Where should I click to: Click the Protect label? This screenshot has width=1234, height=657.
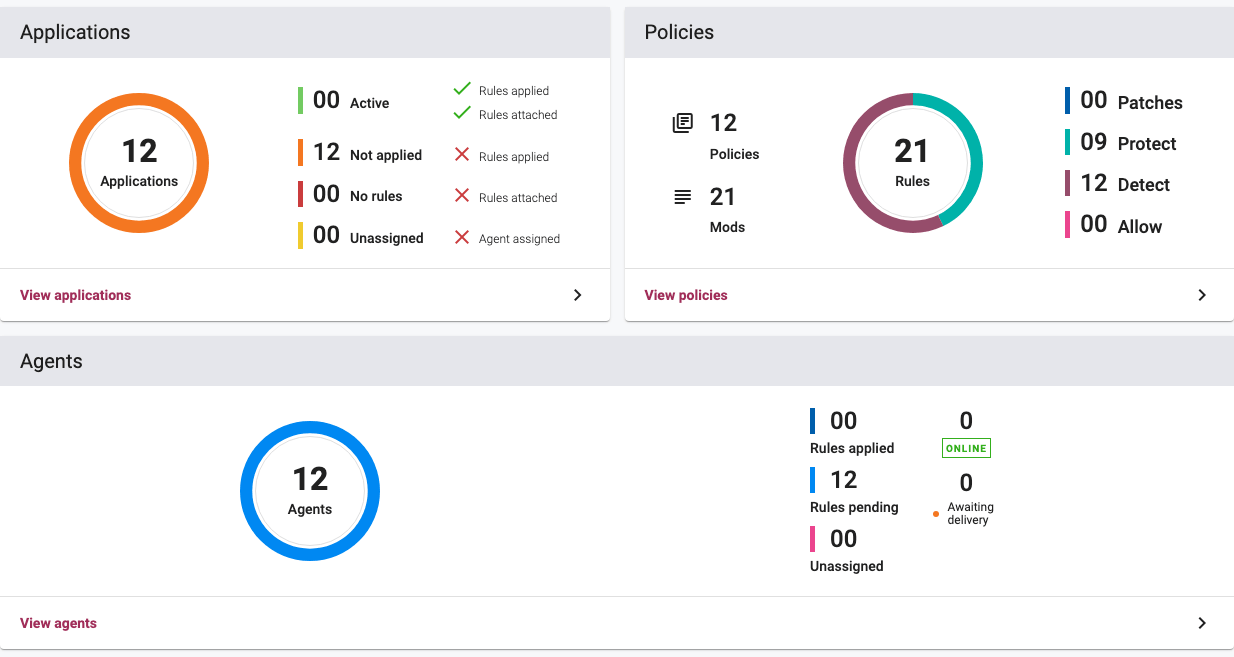pos(1147,144)
